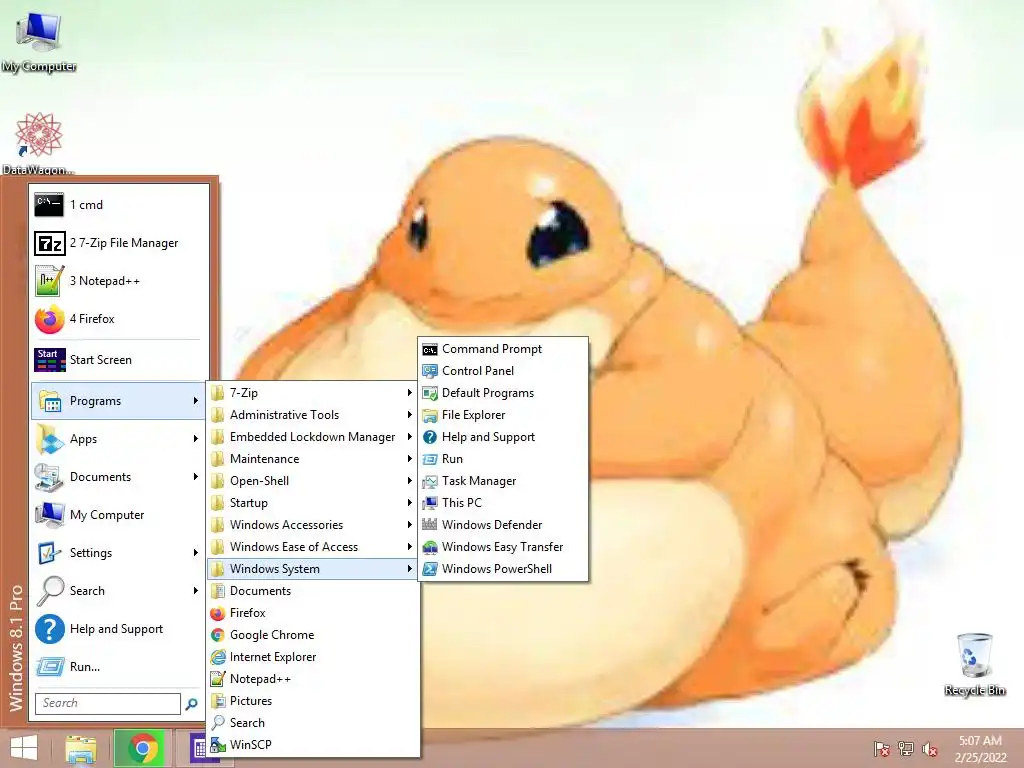1024x768 pixels.
Task: Expand the Settings submenu
Action: coord(118,553)
